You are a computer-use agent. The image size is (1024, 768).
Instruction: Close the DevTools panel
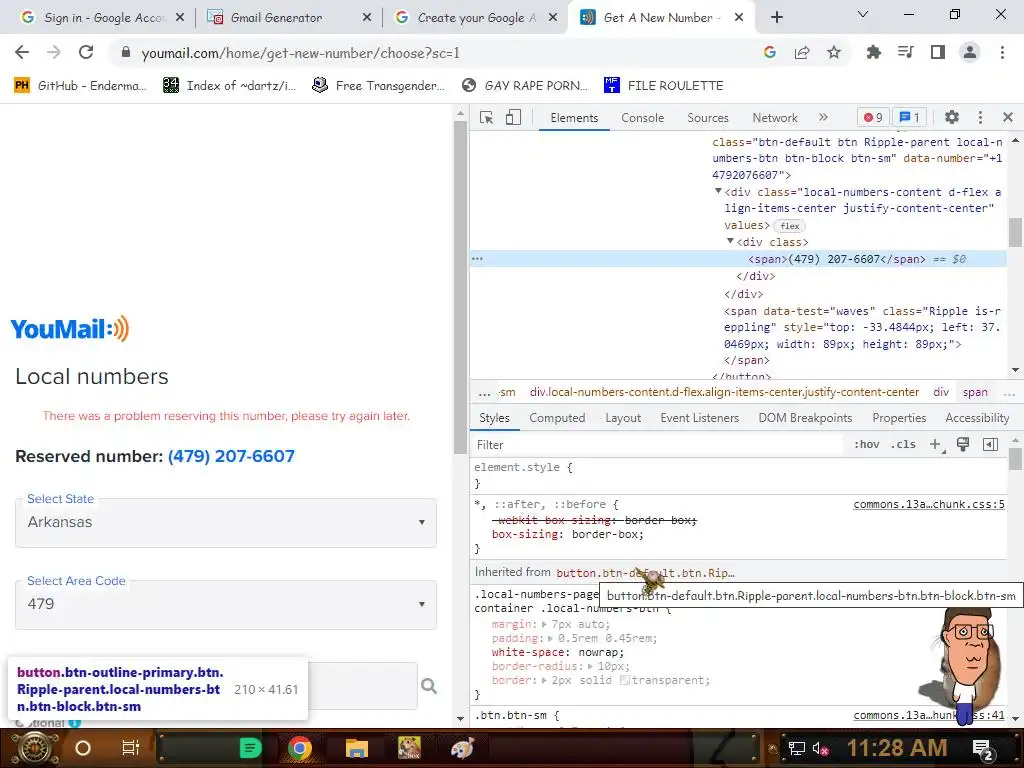1008,118
